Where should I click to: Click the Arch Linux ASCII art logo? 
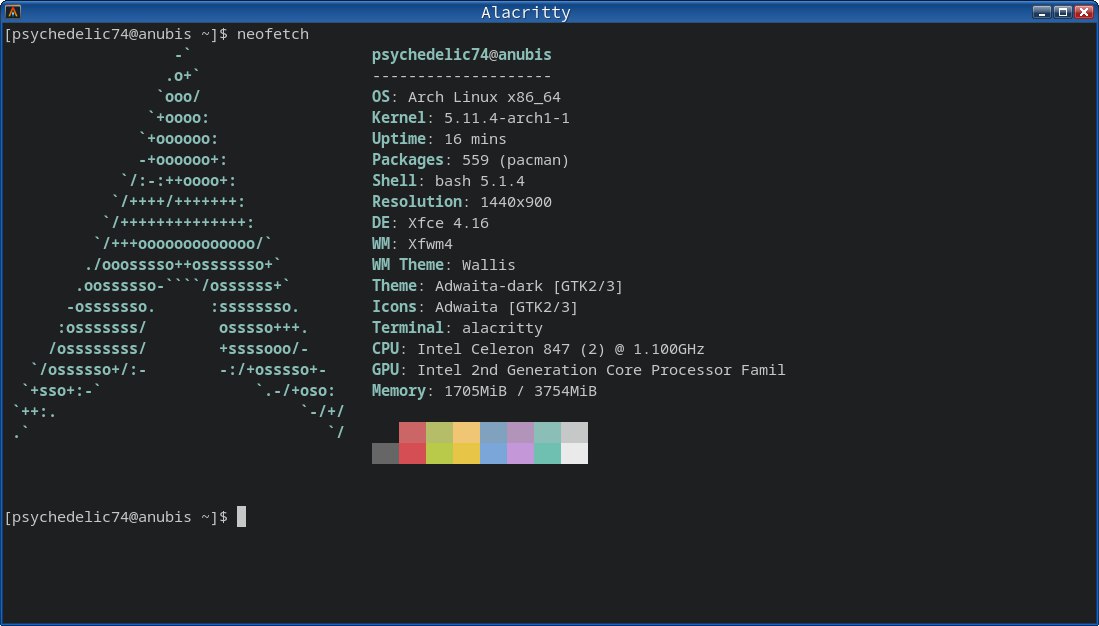[x=179, y=244]
